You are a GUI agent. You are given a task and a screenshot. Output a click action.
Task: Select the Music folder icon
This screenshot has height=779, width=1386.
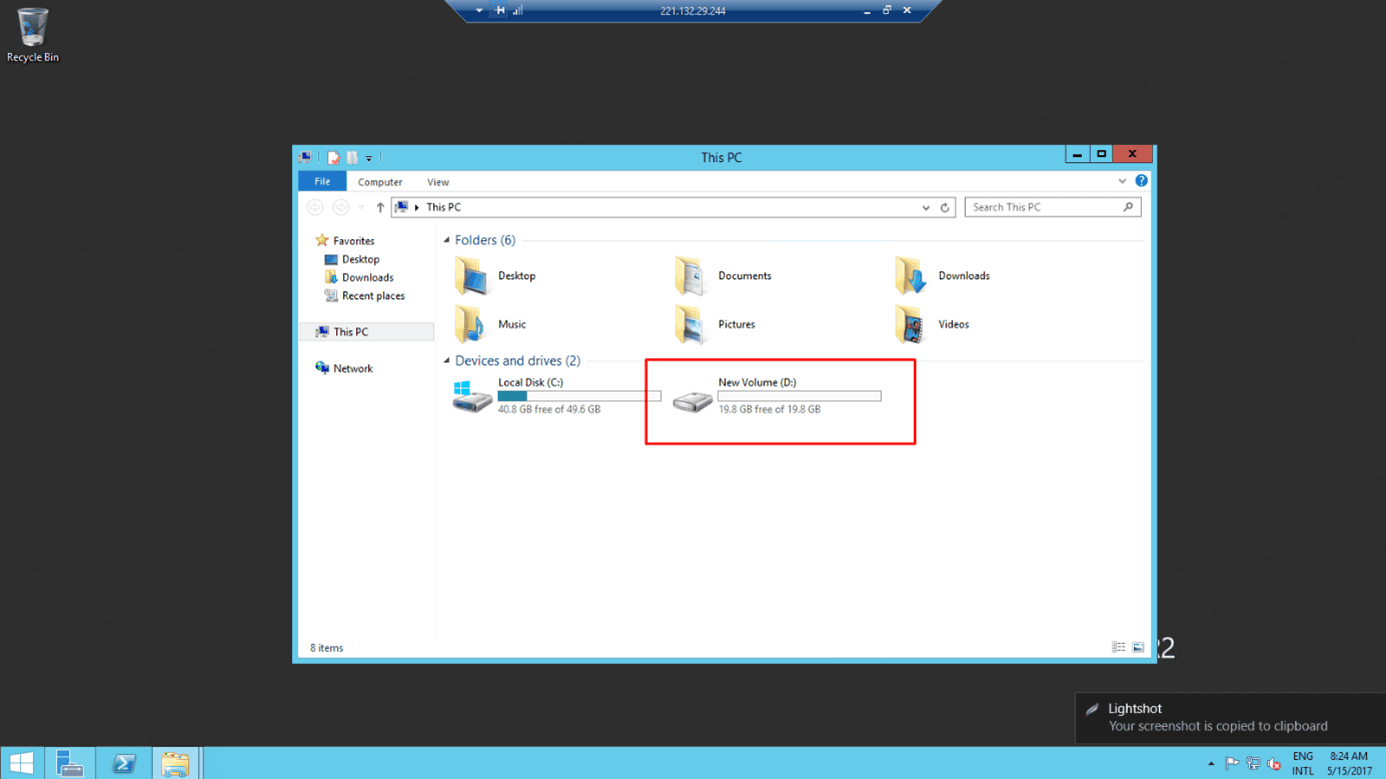(470, 324)
